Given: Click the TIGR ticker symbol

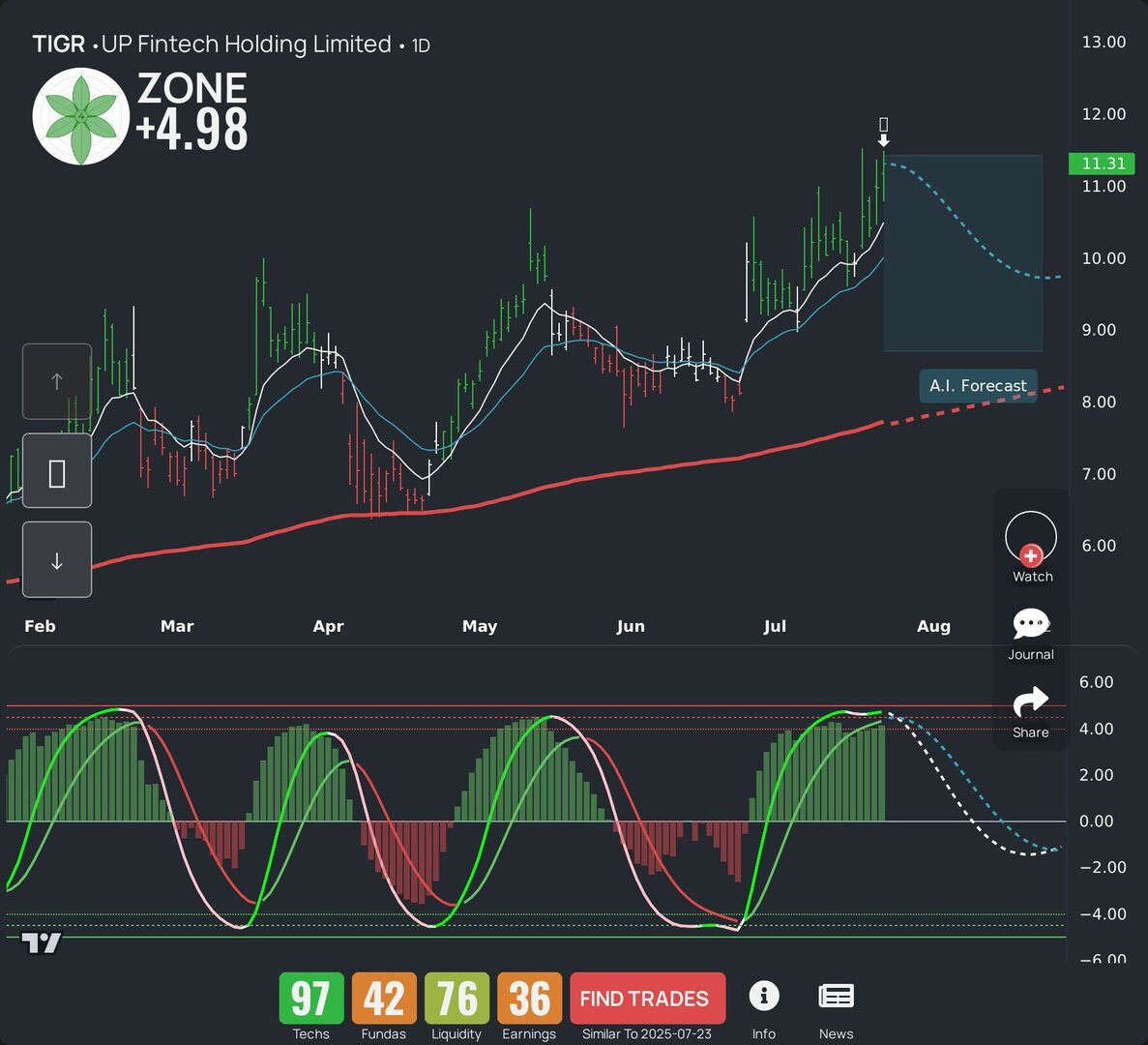Looking at the screenshot, I should pyautogui.click(x=59, y=44).
